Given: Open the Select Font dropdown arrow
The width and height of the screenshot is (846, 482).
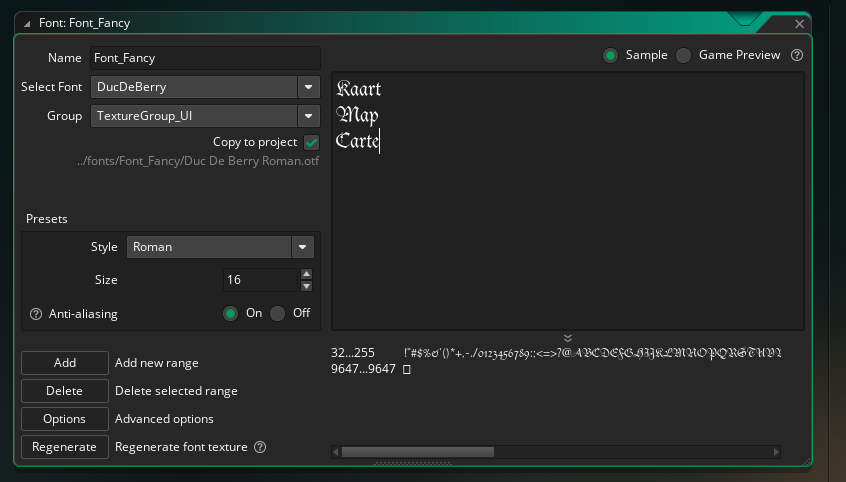Looking at the screenshot, I should [309, 87].
